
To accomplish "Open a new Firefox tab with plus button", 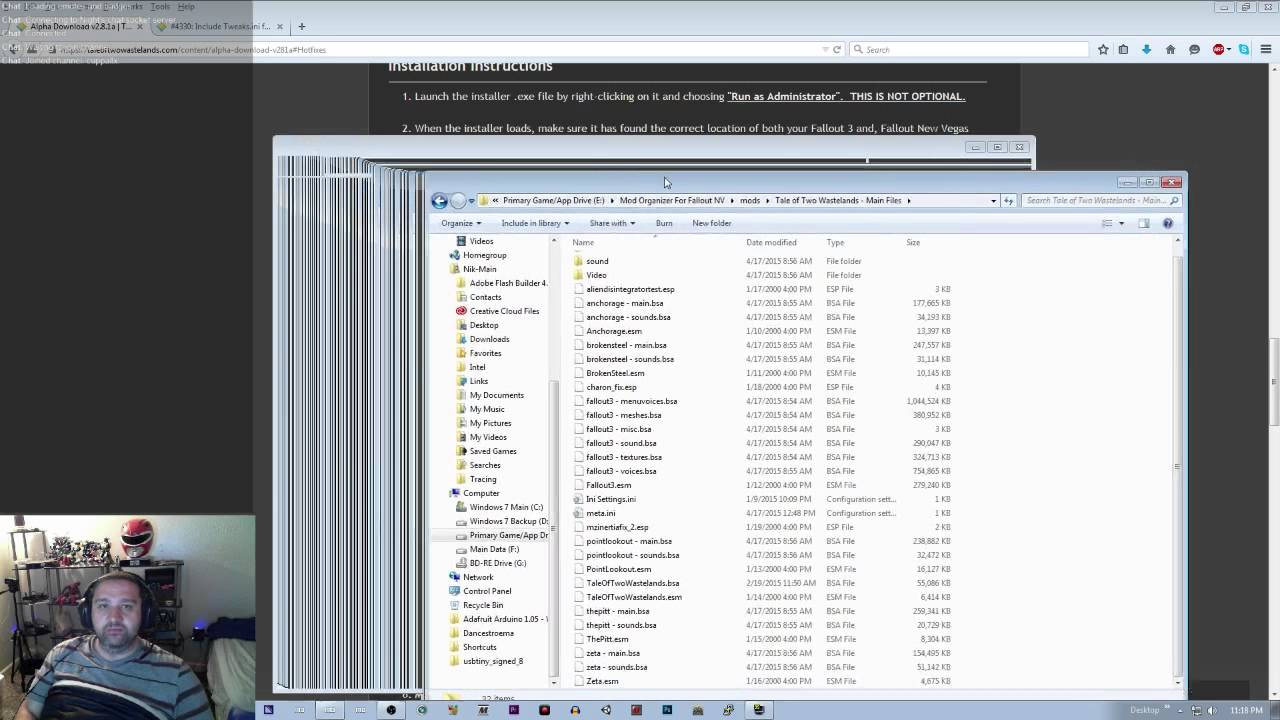I will 301,26.
